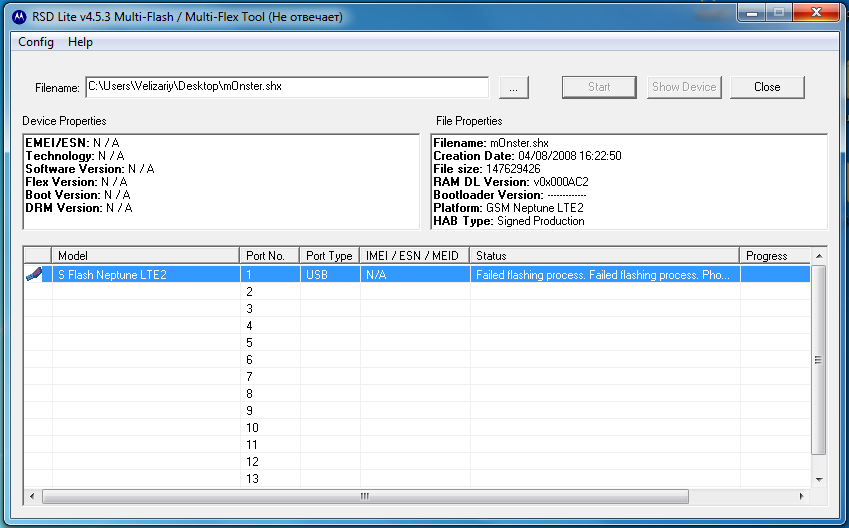This screenshot has width=849, height=528.
Task: Click the horizontal scrollbar thumb
Action: click(x=365, y=496)
